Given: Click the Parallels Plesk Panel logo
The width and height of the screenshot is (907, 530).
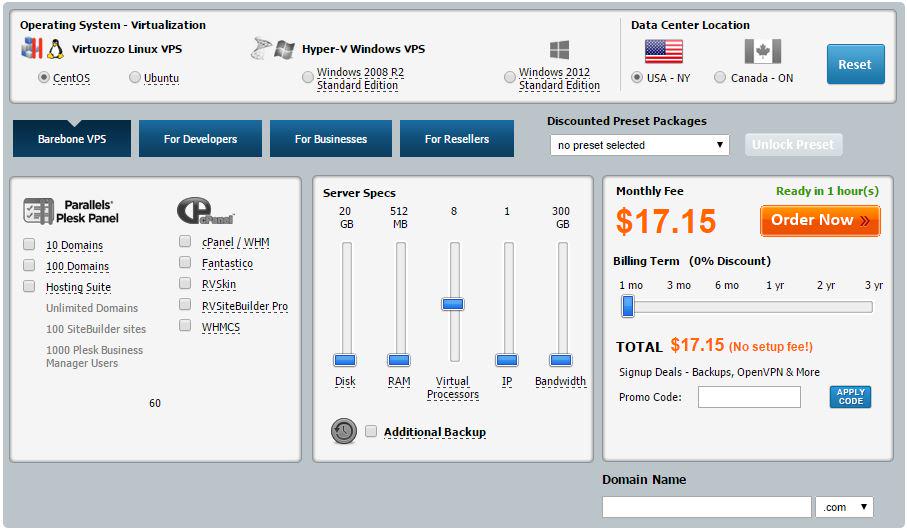Looking at the screenshot, I should pyautogui.click(x=71, y=211).
